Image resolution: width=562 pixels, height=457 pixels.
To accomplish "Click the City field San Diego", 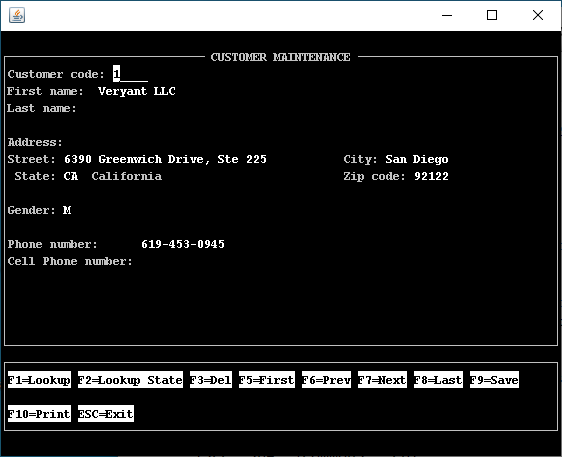I will coord(417,159).
